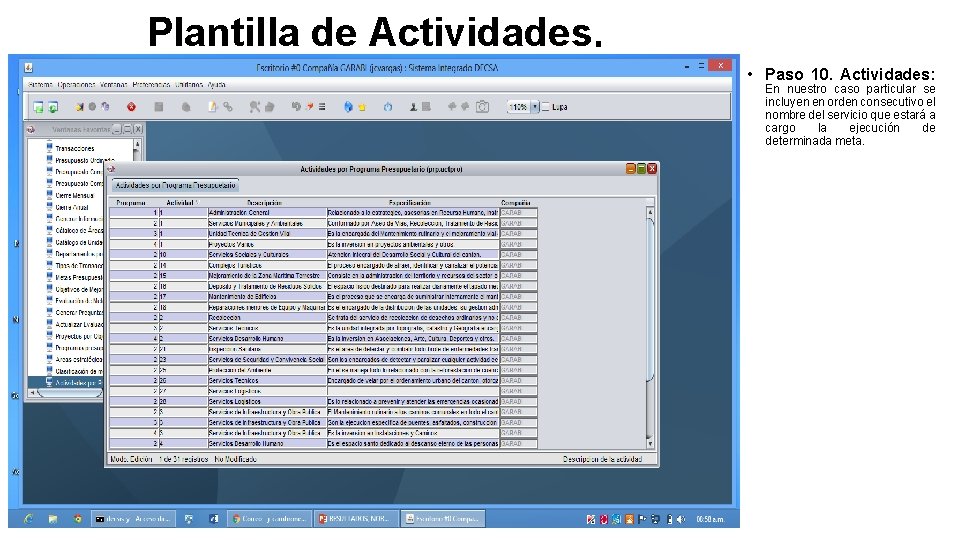The height and width of the screenshot is (540, 960).
Task: Click the Mantenimiento de Edificios cell
Action: pos(267,296)
